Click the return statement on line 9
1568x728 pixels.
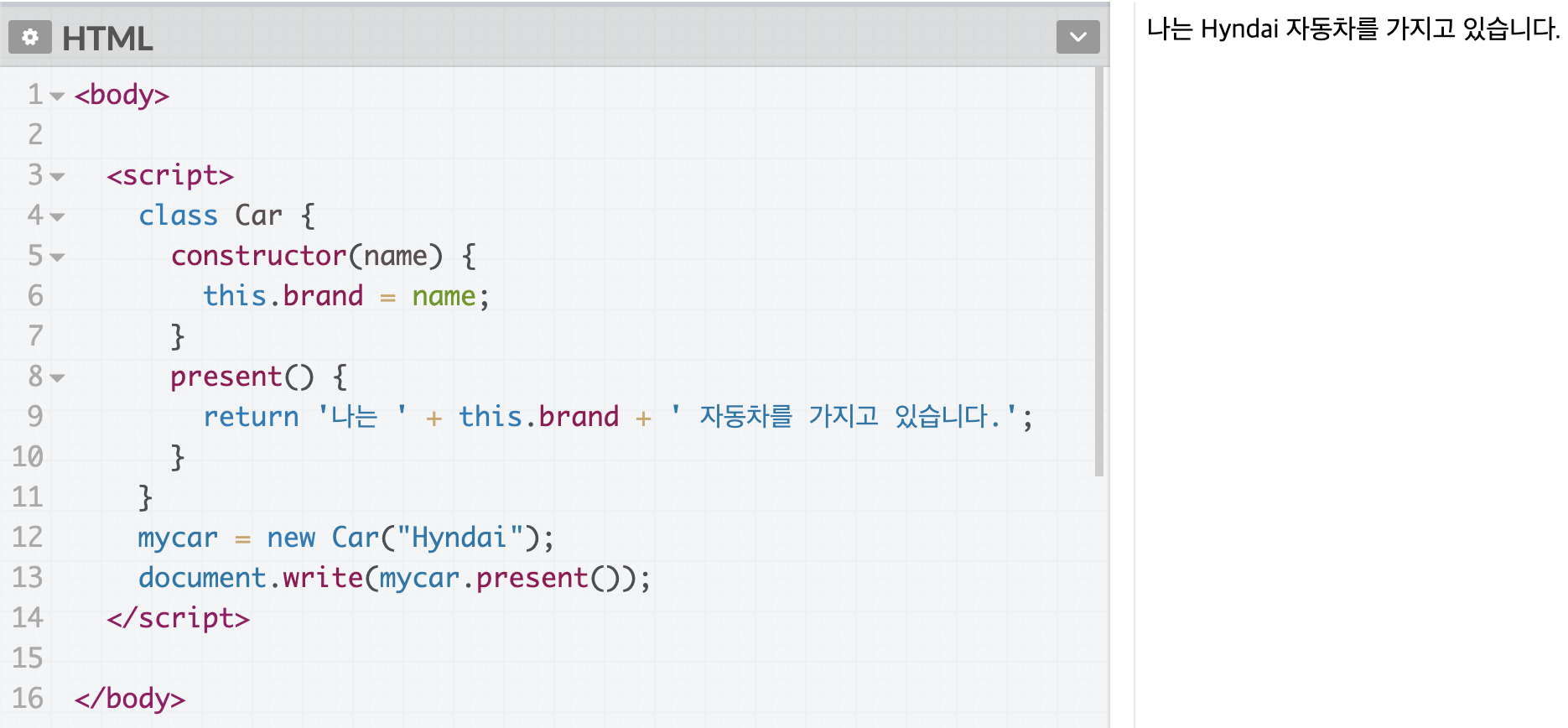pyautogui.click(x=618, y=417)
